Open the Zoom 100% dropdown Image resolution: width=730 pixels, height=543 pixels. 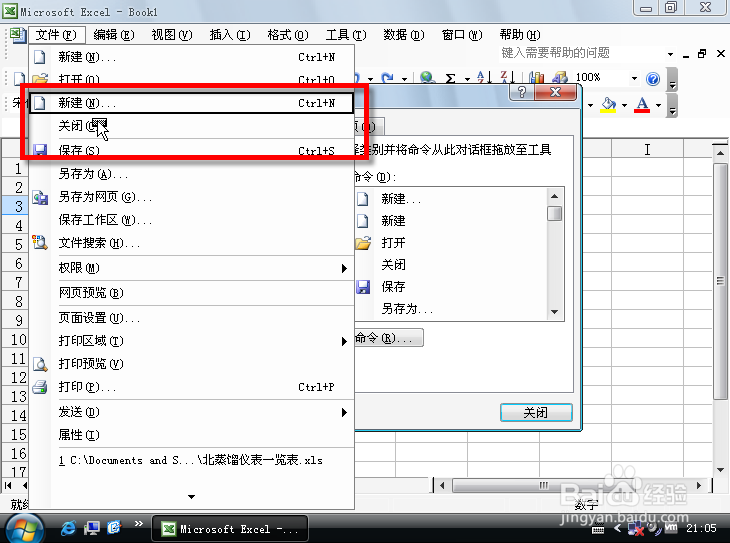(x=634, y=78)
